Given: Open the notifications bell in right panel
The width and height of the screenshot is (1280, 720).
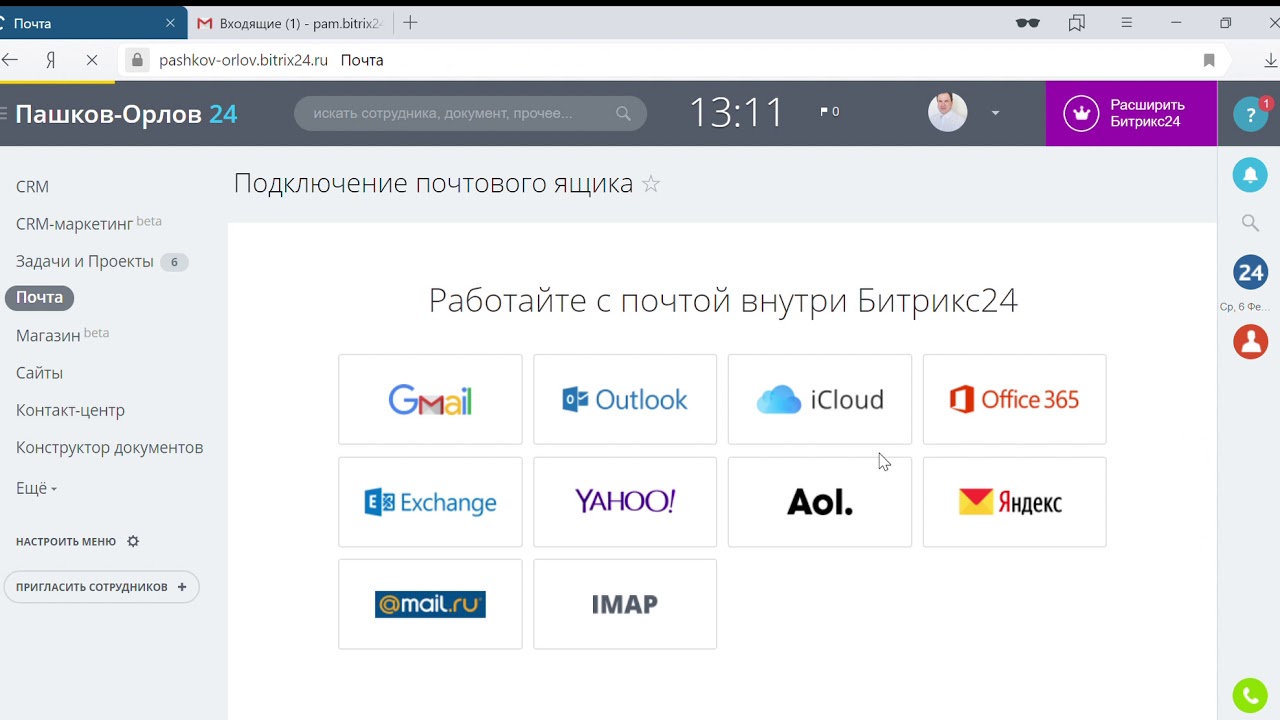Looking at the screenshot, I should click(x=1250, y=175).
